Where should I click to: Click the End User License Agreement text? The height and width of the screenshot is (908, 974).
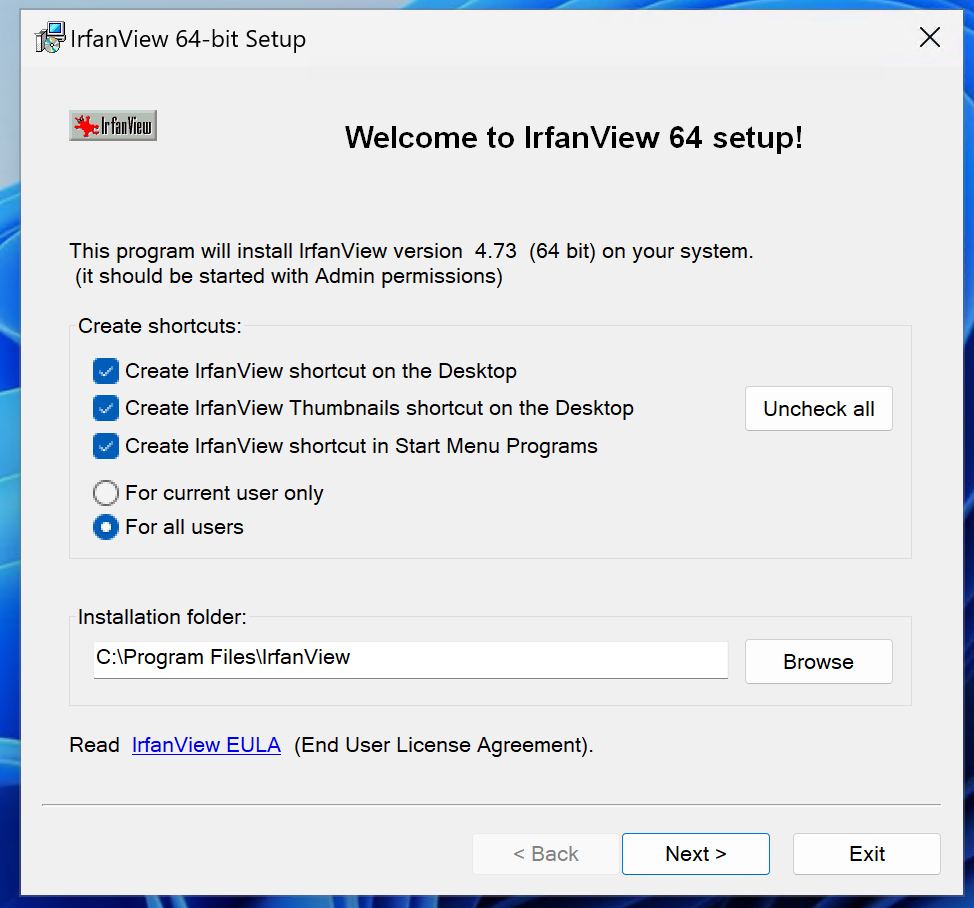point(444,745)
